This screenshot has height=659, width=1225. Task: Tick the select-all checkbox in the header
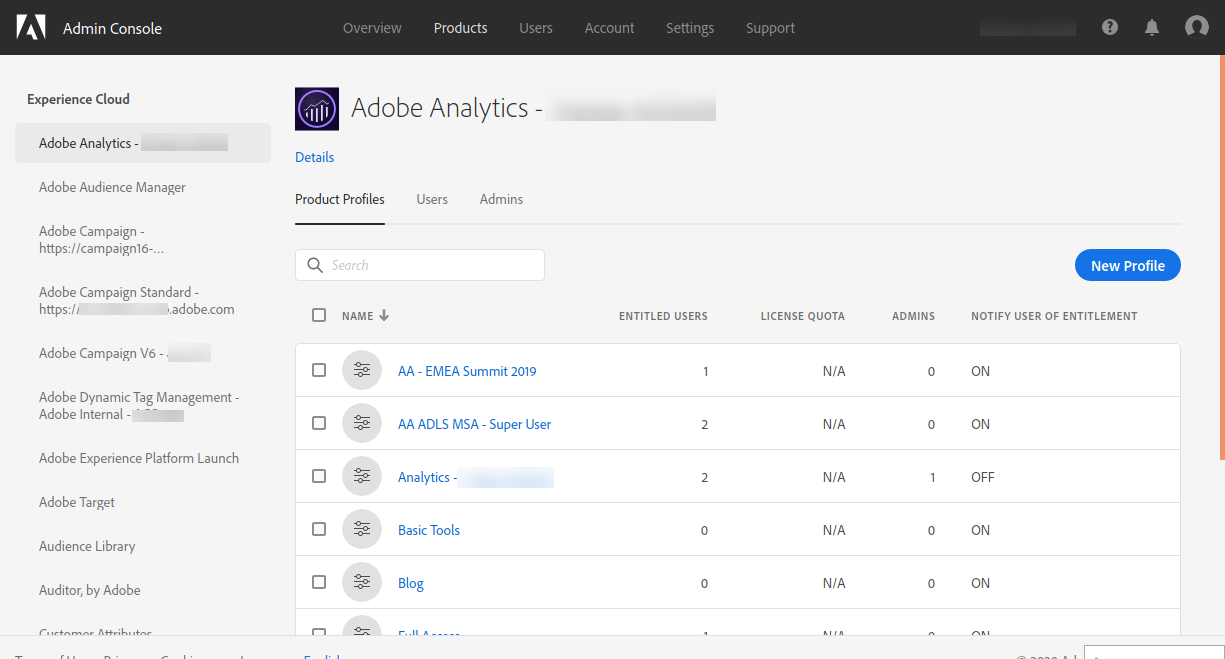319,315
